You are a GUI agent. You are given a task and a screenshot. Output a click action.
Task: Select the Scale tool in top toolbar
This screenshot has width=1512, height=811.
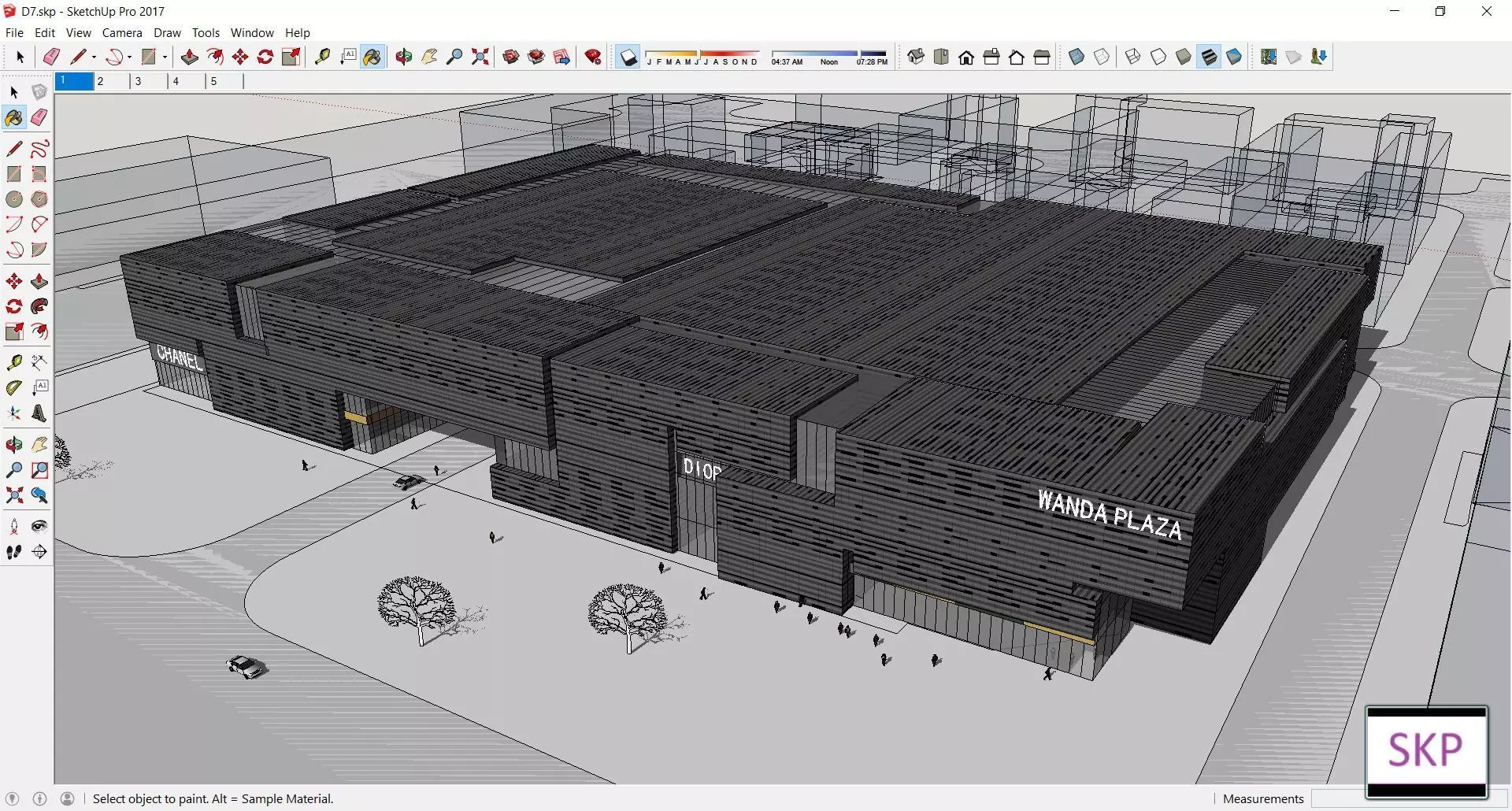point(291,57)
